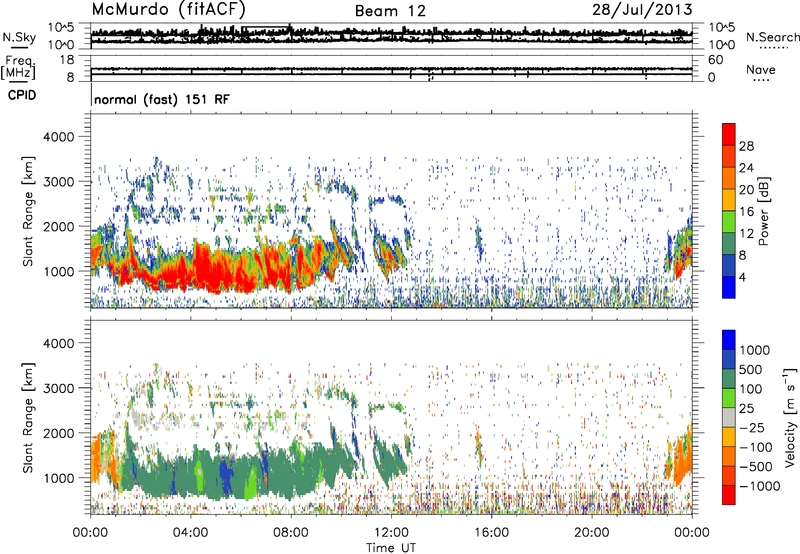Click the red bottom segment of Velocity color bar
Image resolution: width=800 pixels, height=554 pixels.
tap(729, 495)
